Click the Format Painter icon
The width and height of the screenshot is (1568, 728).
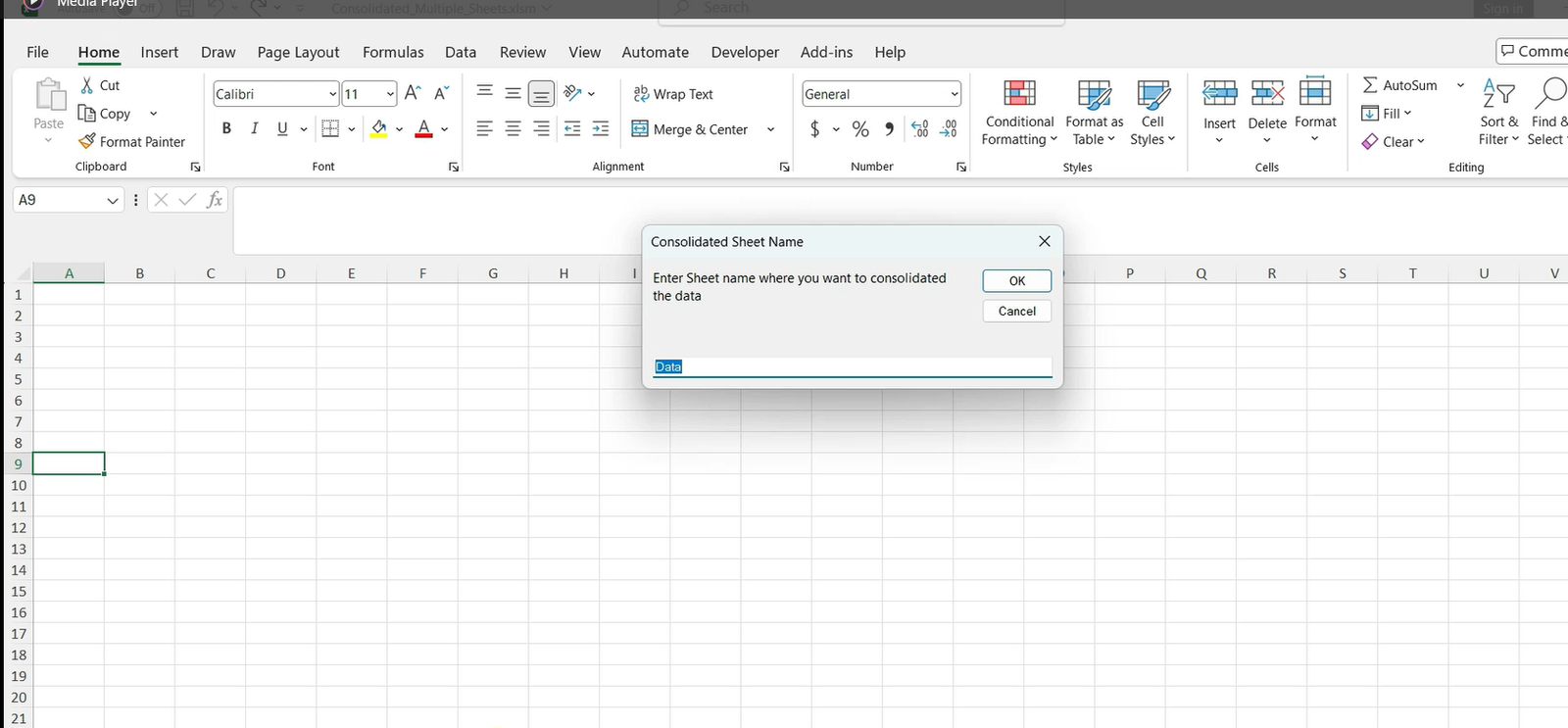point(87,141)
